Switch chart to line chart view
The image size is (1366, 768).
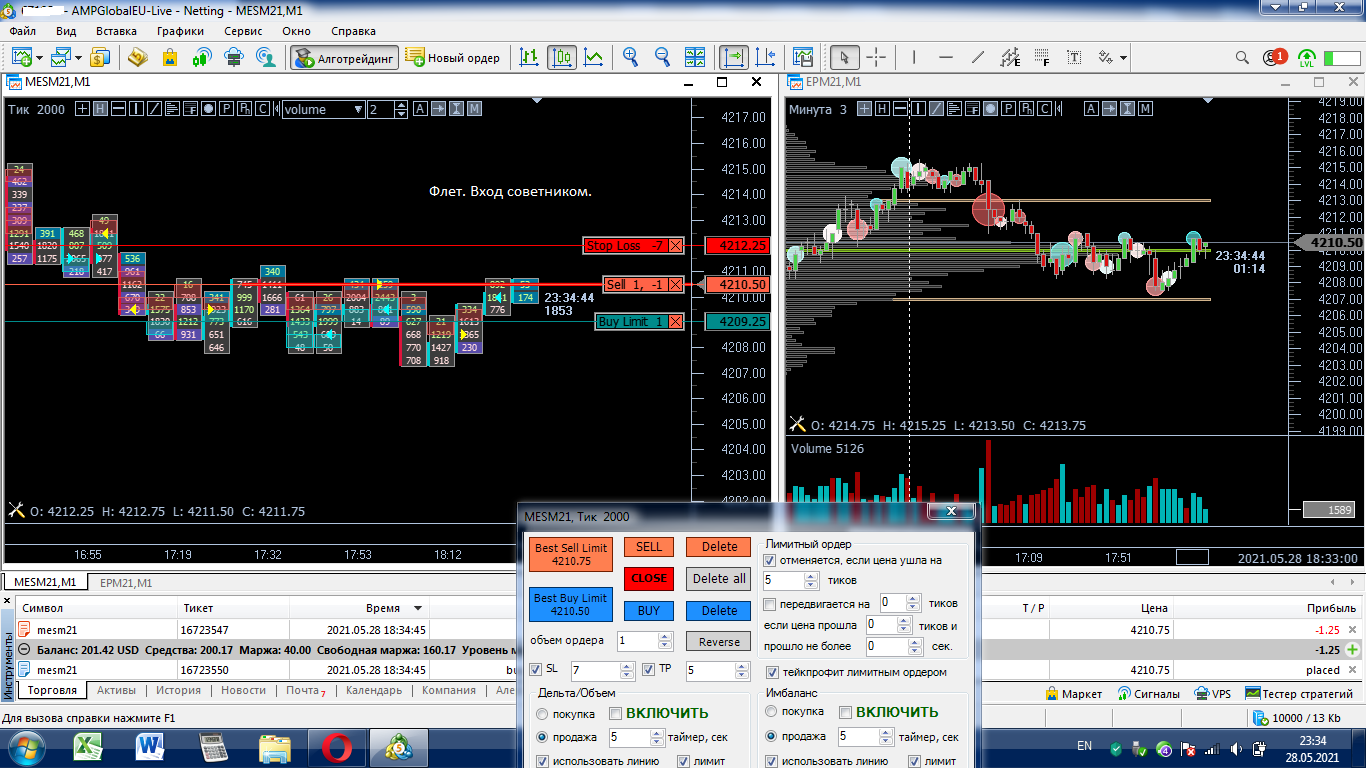[x=594, y=57]
